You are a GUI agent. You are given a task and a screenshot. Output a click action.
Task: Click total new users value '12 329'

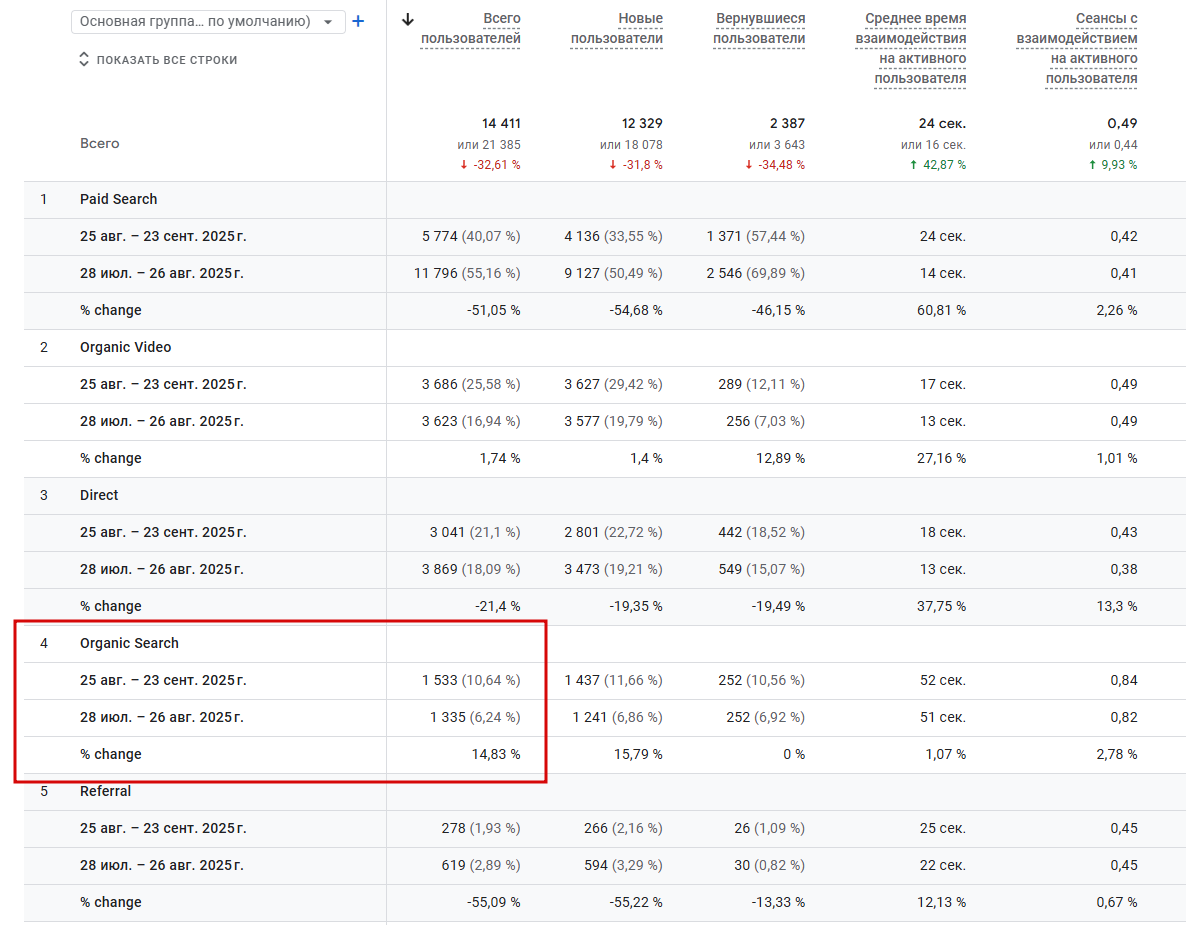(642, 123)
